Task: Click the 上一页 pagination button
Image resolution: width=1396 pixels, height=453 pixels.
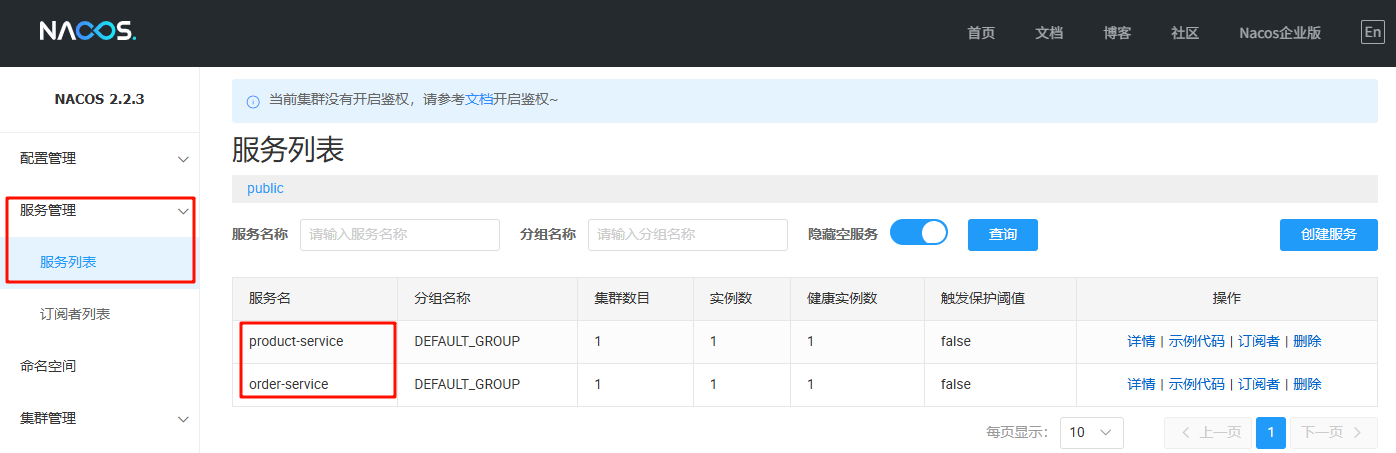Action: click(1208, 433)
